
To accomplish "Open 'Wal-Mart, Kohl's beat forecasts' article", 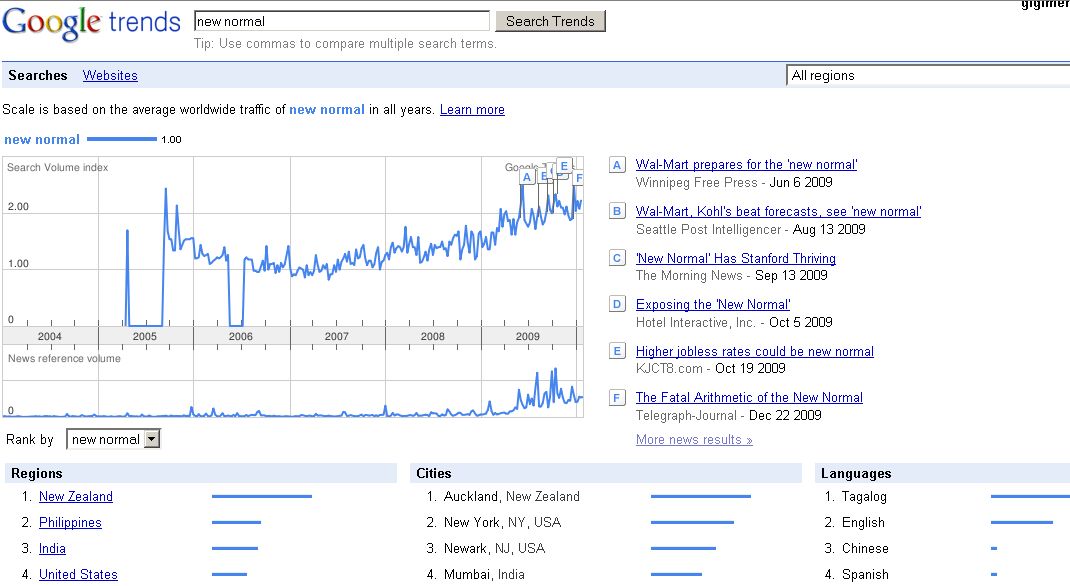I will pos(779,211).
